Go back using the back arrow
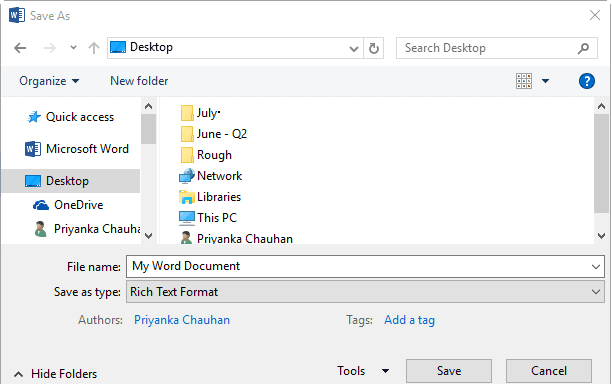Screen dimensions: 612x384 click(x=20, y=48)
